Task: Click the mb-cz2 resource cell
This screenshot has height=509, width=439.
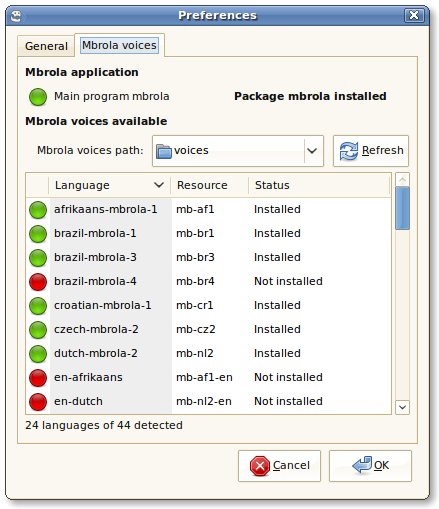Action: tap(196, 329)
